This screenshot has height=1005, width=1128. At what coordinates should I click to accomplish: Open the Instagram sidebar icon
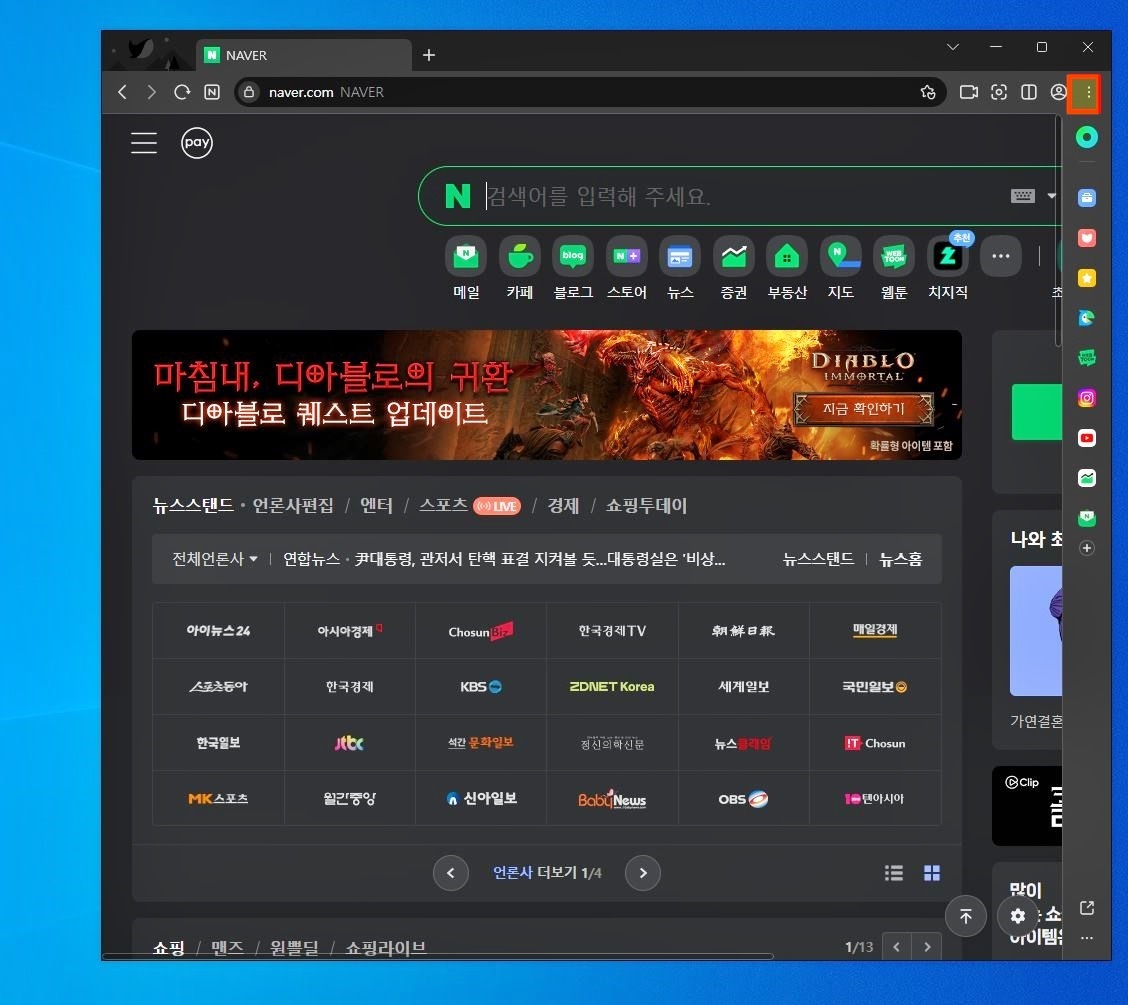(x=1086, y=398)
